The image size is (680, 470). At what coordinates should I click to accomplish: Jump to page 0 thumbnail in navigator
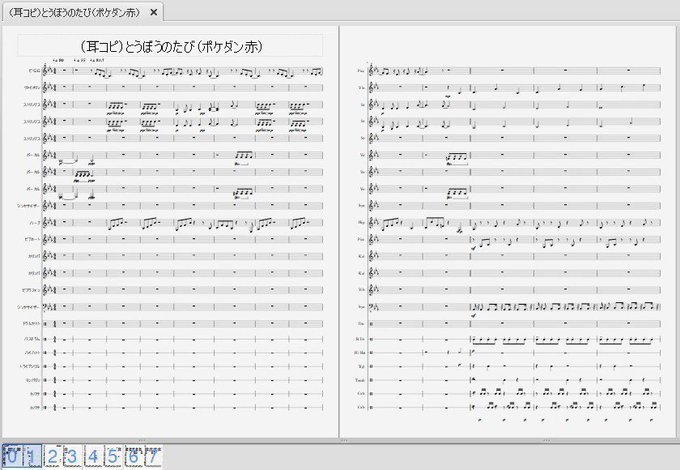click(12, 456)
